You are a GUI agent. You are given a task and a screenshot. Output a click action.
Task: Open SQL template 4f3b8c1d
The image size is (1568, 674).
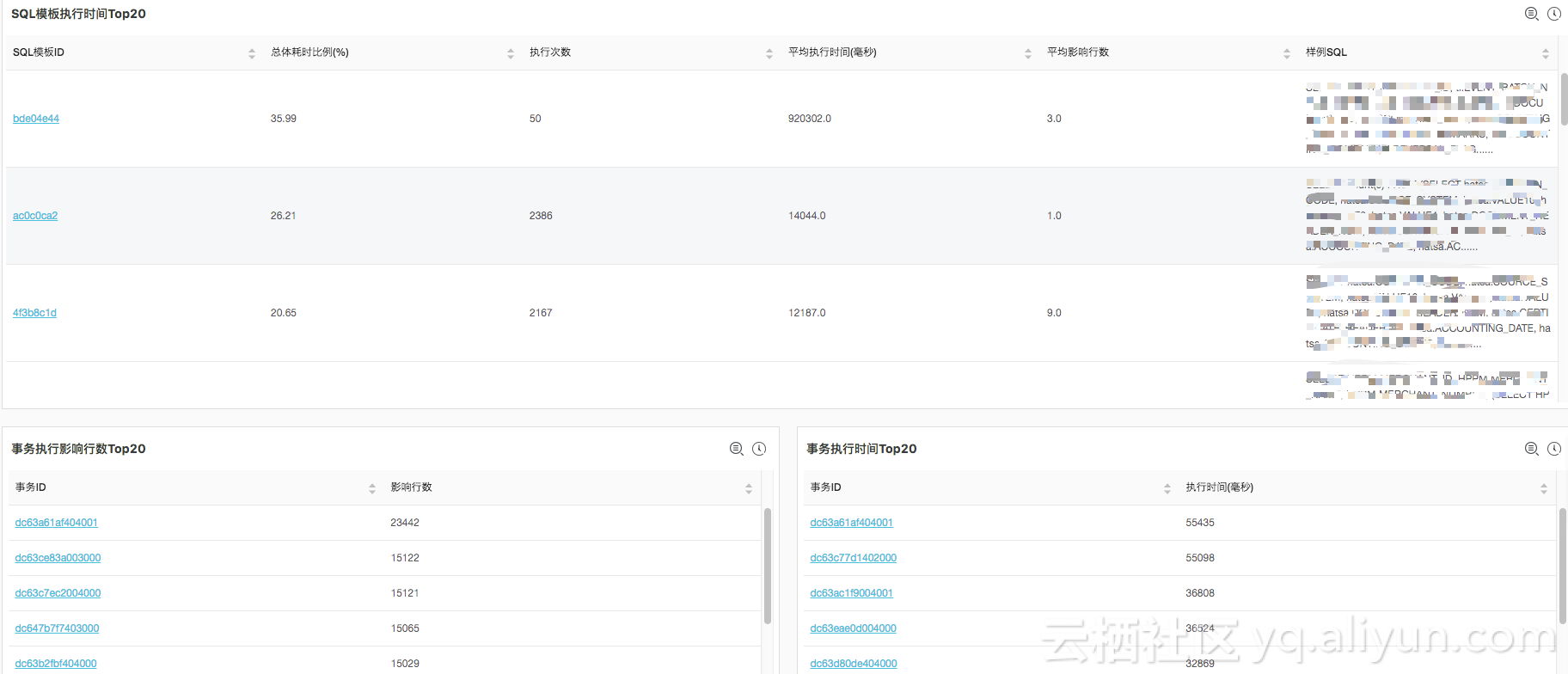34,313
